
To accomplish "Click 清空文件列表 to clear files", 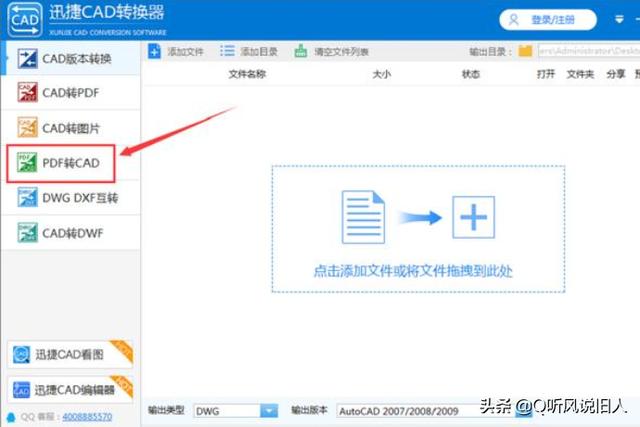I will click(330, 51).
